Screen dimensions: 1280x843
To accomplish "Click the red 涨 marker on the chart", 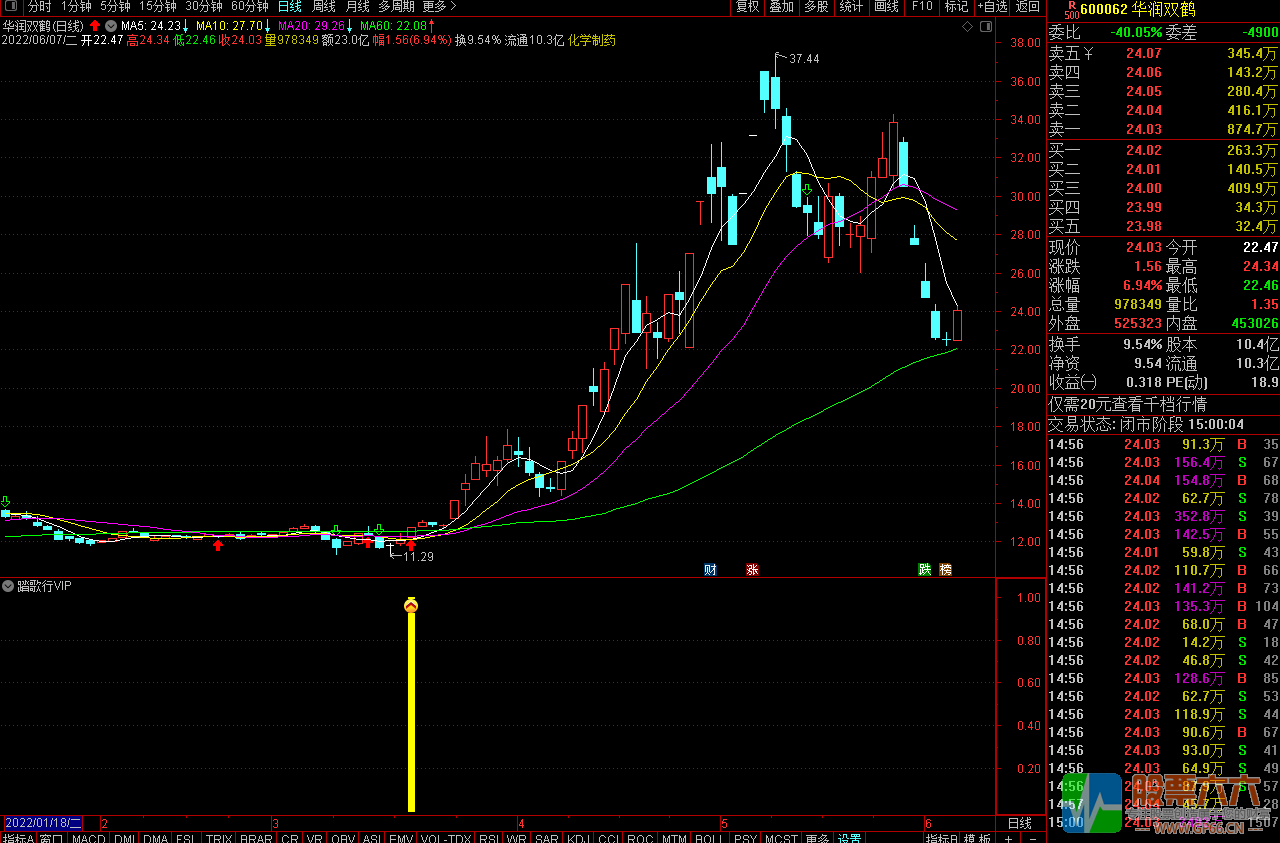I will 752,570.
